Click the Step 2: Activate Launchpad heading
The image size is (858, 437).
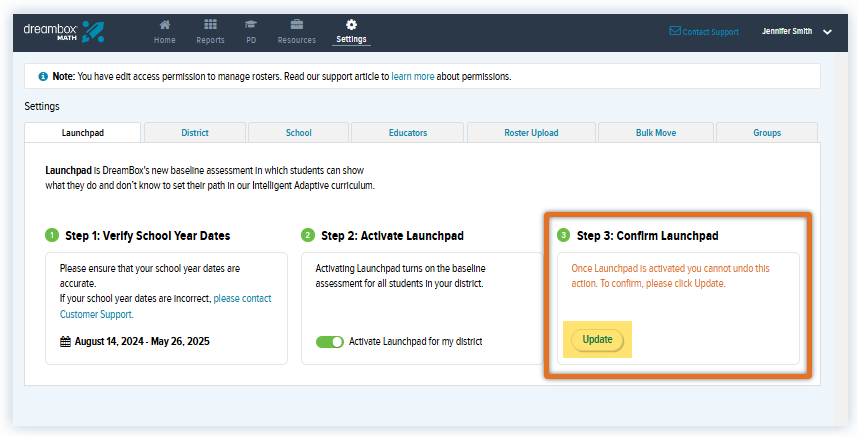pyautogui.click(x=392, y=236)
